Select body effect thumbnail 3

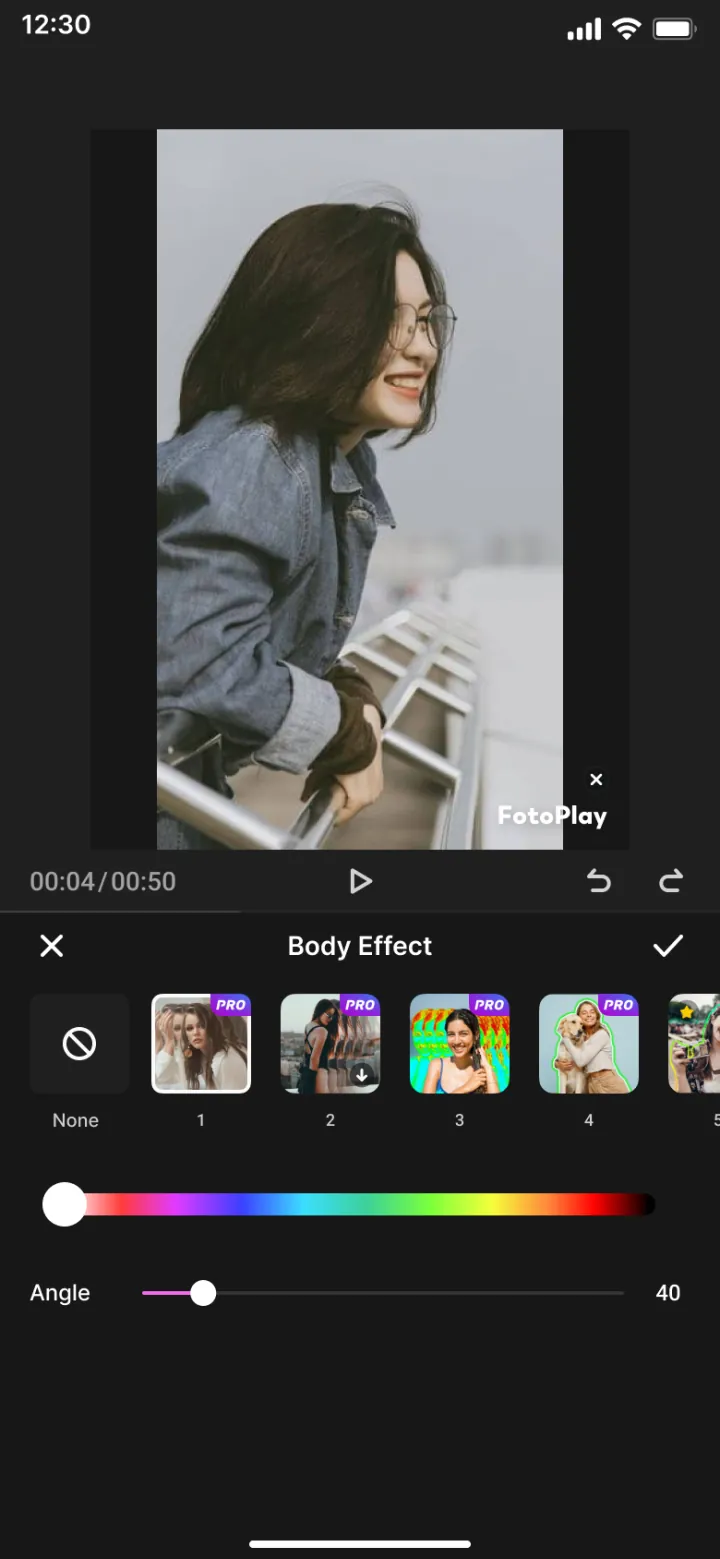tap(460, 1044)
